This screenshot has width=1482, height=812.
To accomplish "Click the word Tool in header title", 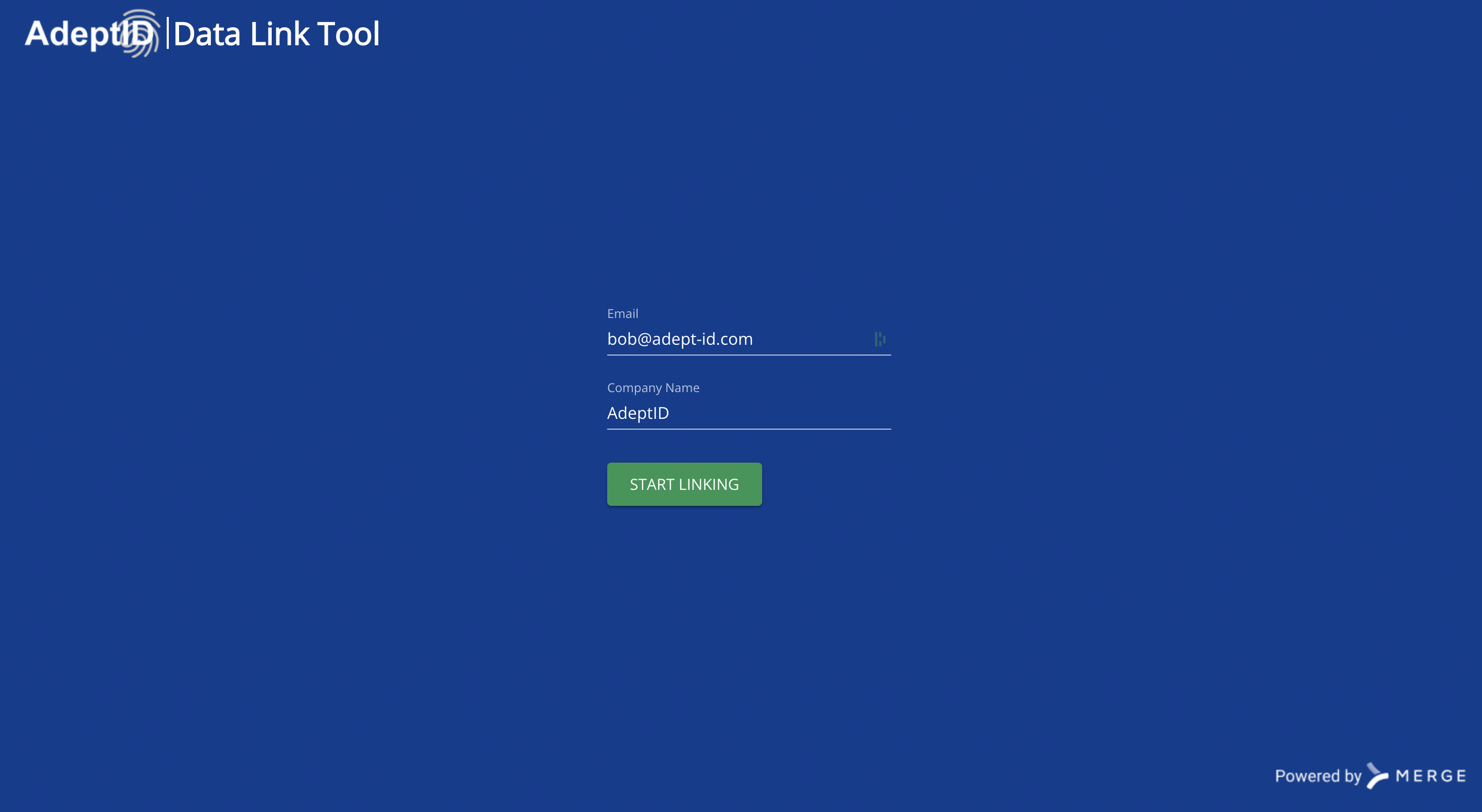I will 348,34.
